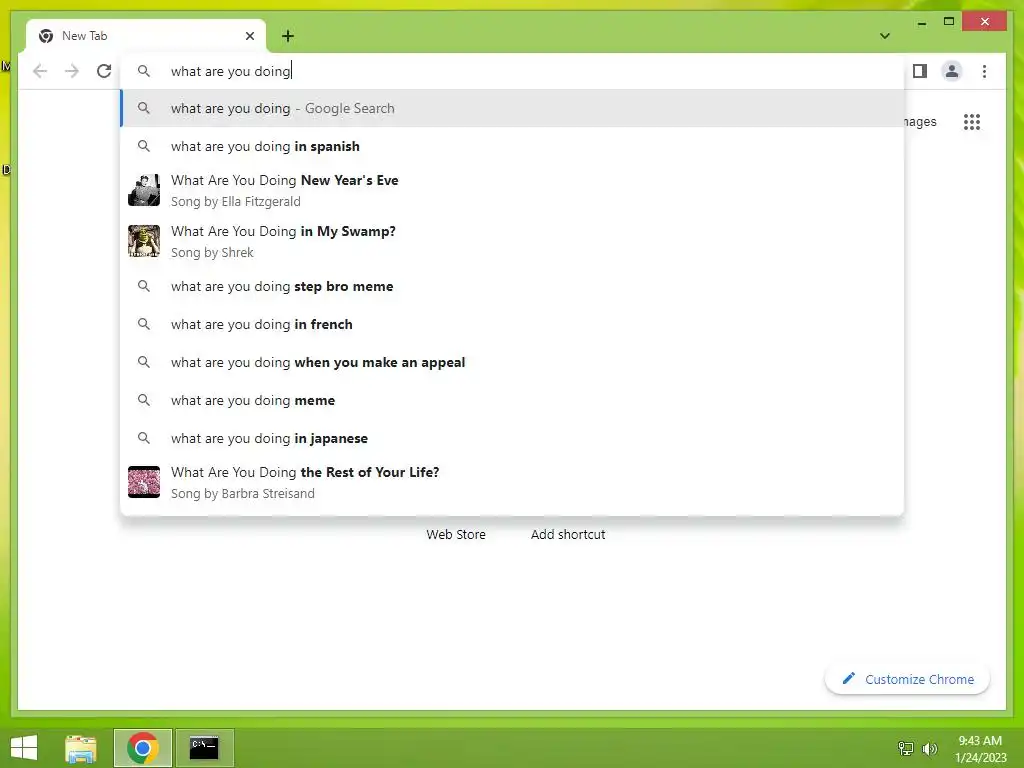Pick 'What Are You Doing in My Swamp?' suggestion

click(x=513, y=241)
